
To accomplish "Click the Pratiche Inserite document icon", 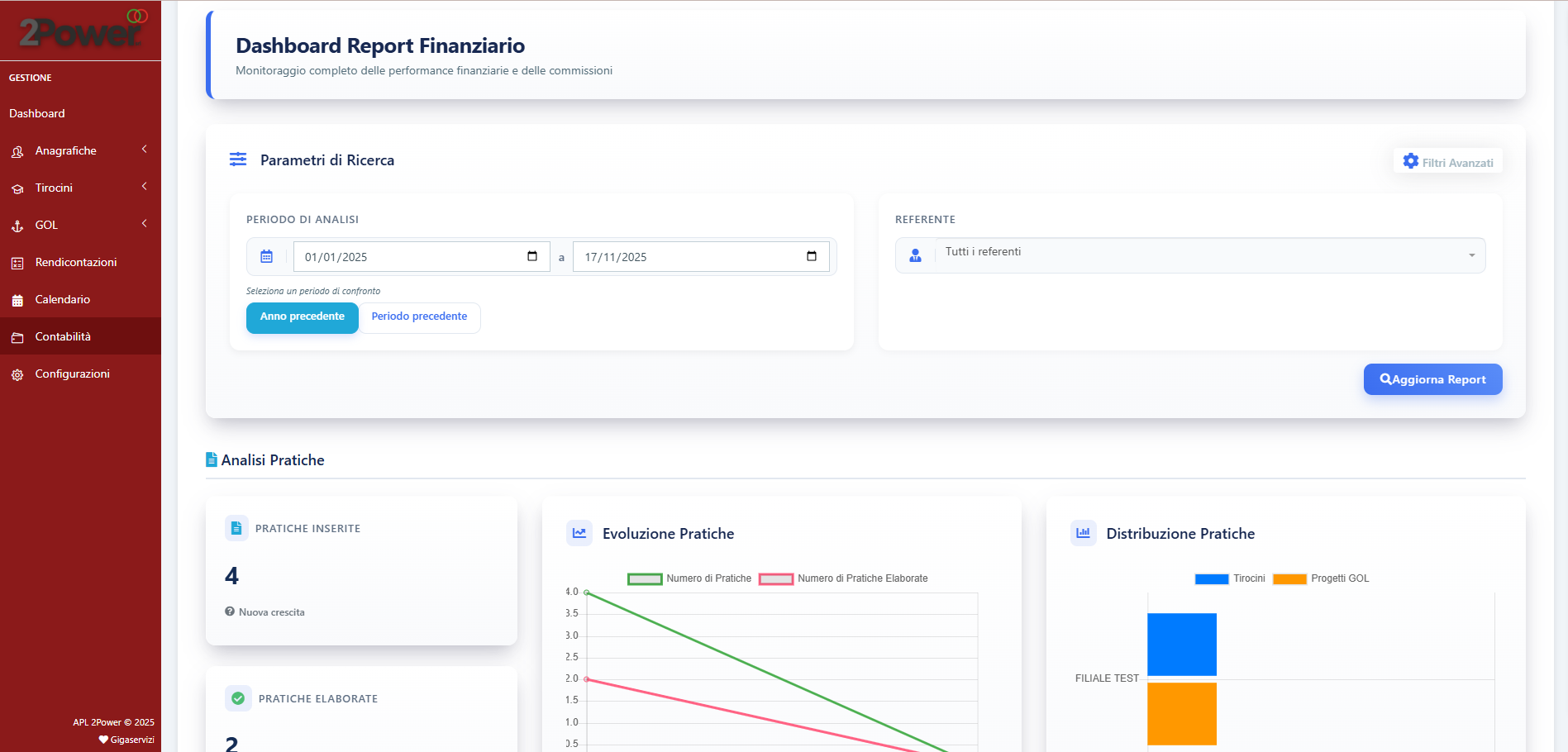I will coord(236,529).
